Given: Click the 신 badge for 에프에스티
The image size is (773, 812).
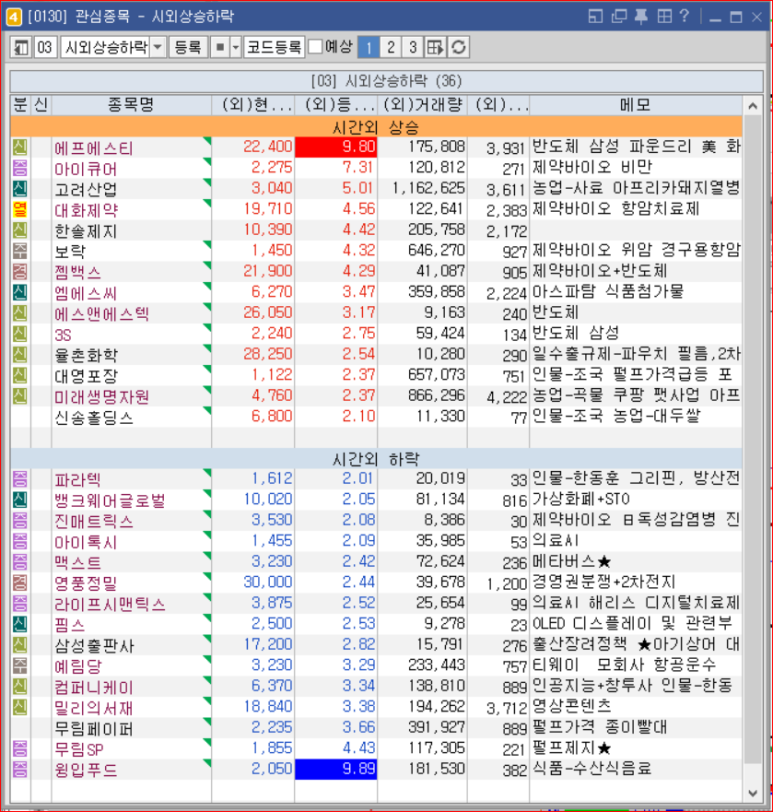Looking at the screenshot, I should click(x=20, y=147).
